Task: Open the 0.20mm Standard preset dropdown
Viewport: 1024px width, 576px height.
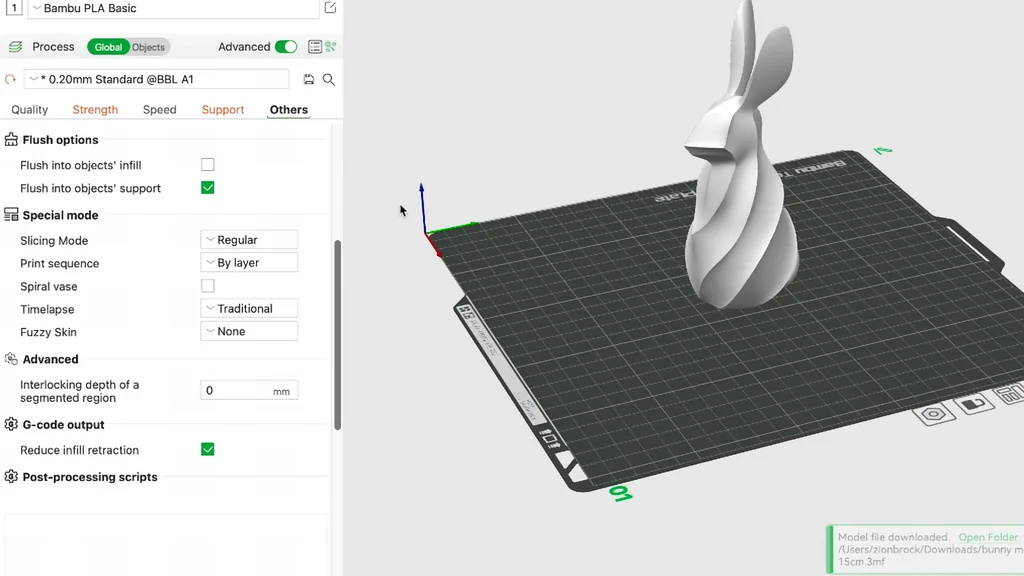Action: click(x=157, y=79)
